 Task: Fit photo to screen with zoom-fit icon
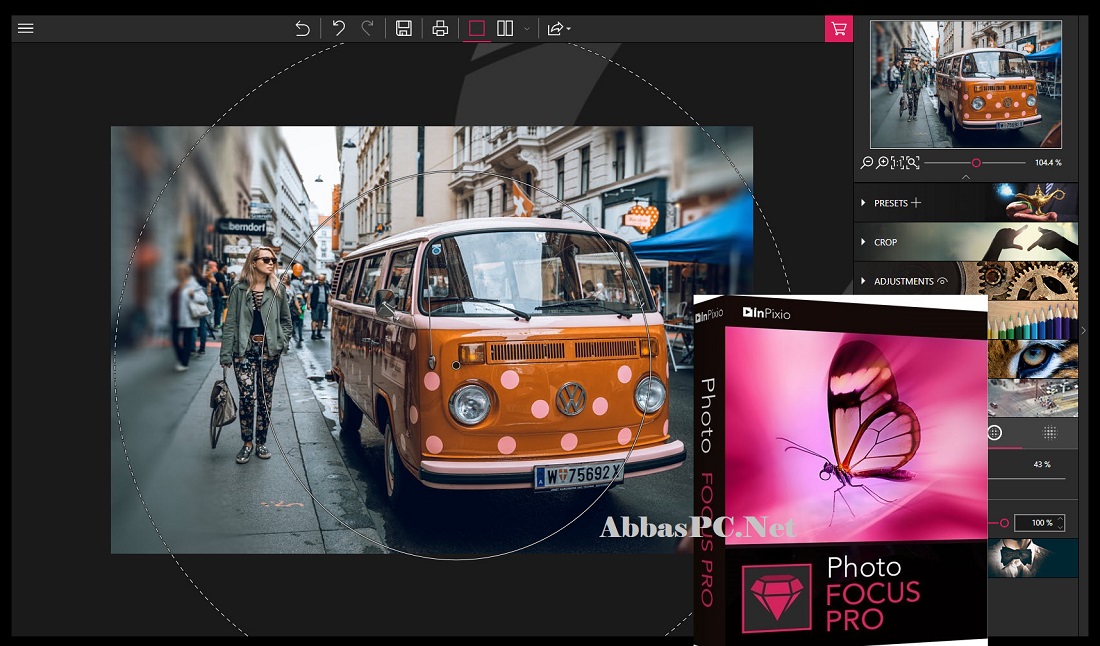tap(913, 163)
